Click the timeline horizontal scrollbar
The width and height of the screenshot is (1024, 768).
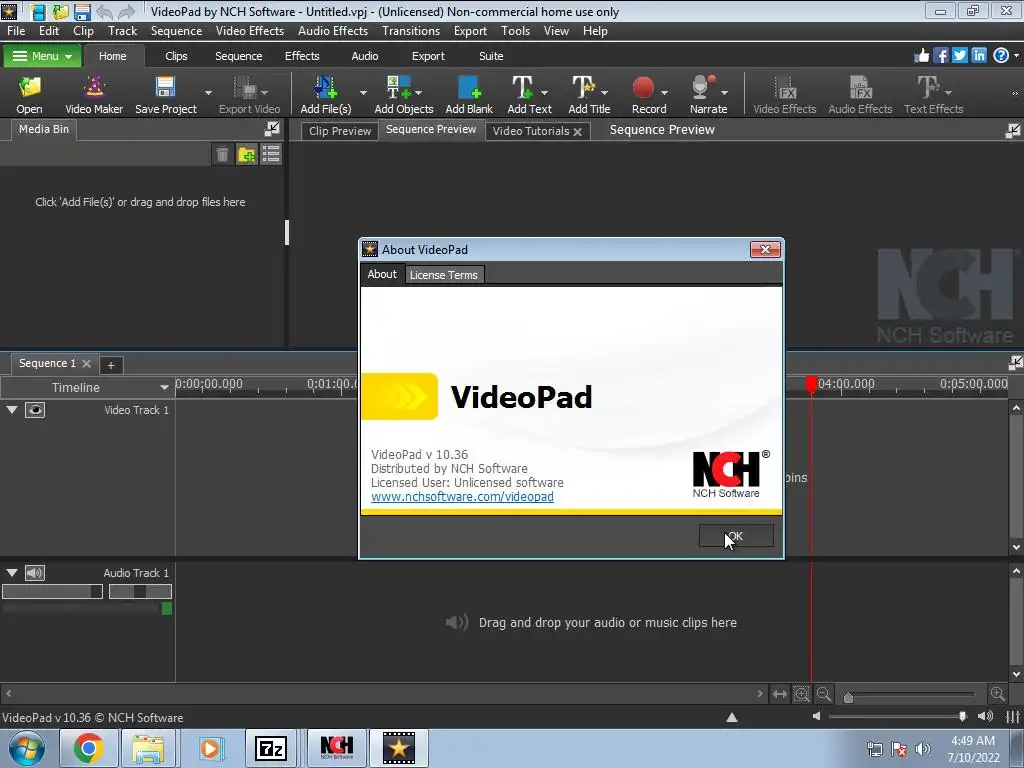coord(382,694)
